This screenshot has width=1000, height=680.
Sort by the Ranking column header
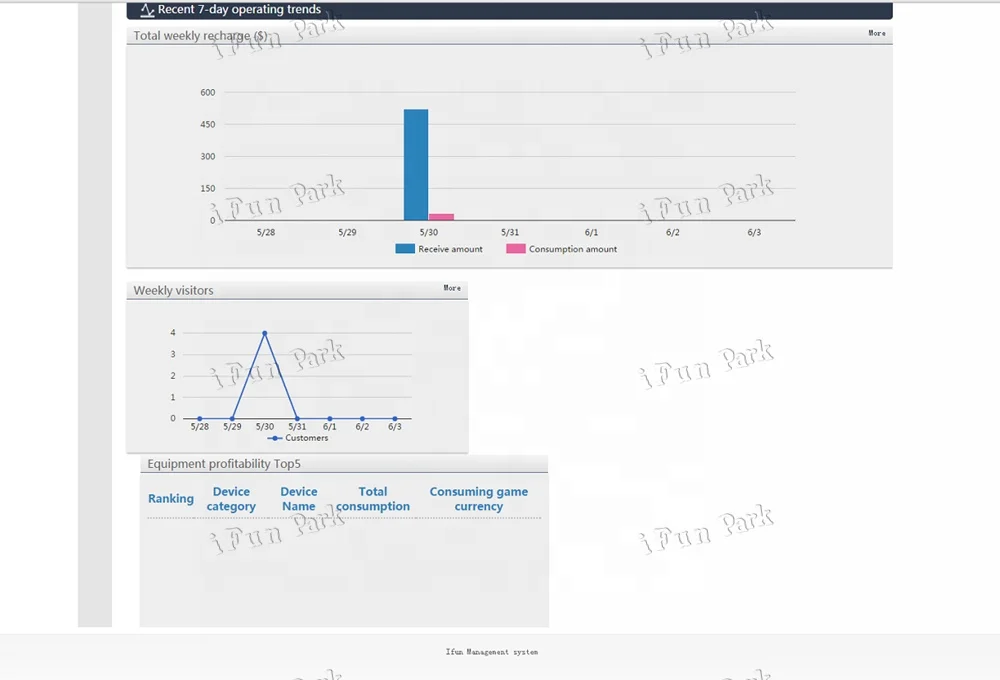171,499
